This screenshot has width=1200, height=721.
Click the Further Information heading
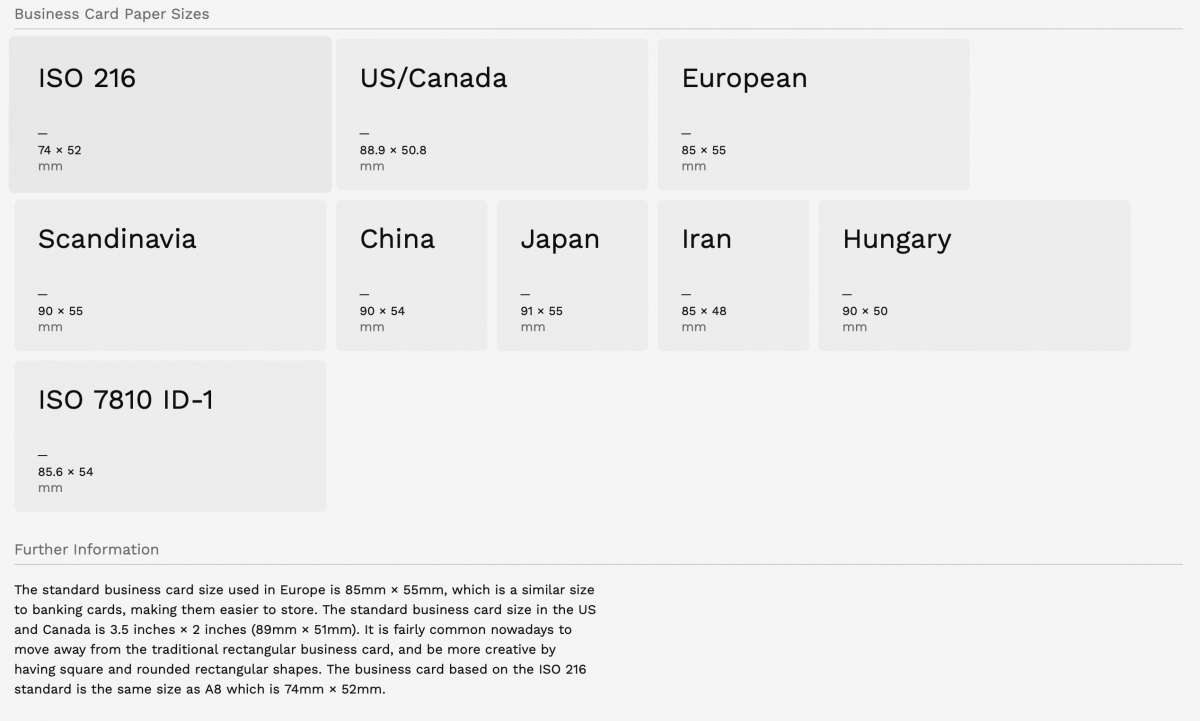click(87, 549)
